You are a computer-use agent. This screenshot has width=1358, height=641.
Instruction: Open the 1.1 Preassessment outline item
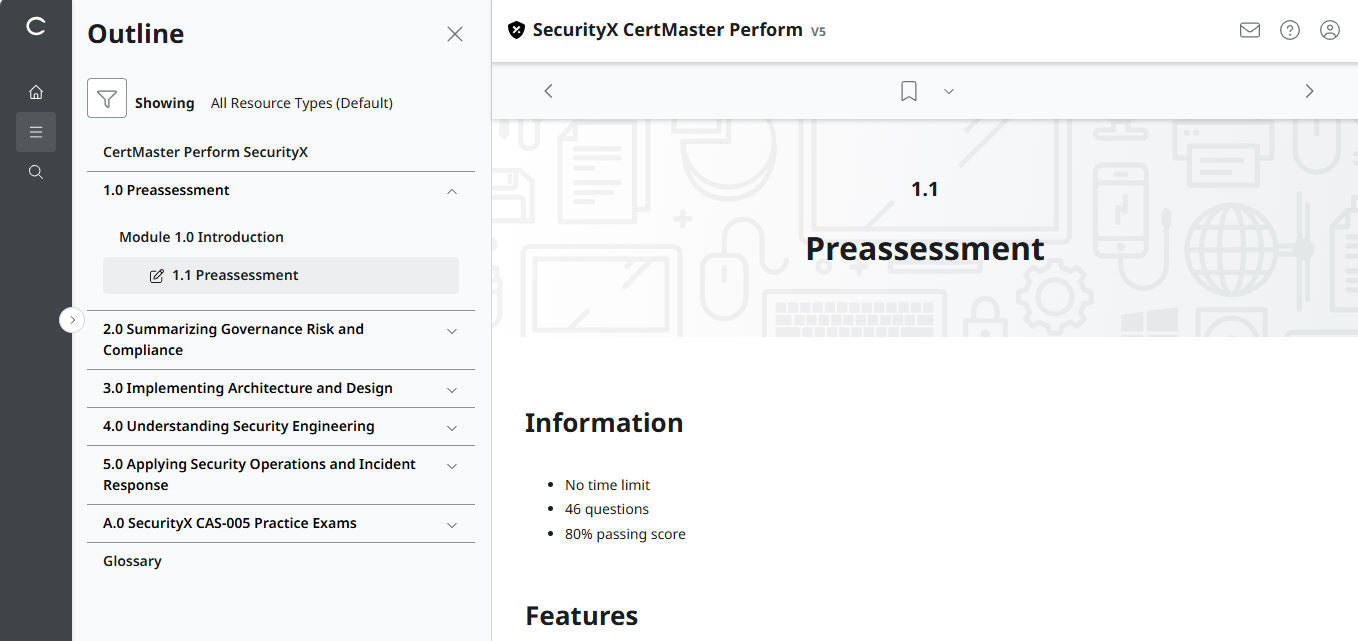point(236,274)
